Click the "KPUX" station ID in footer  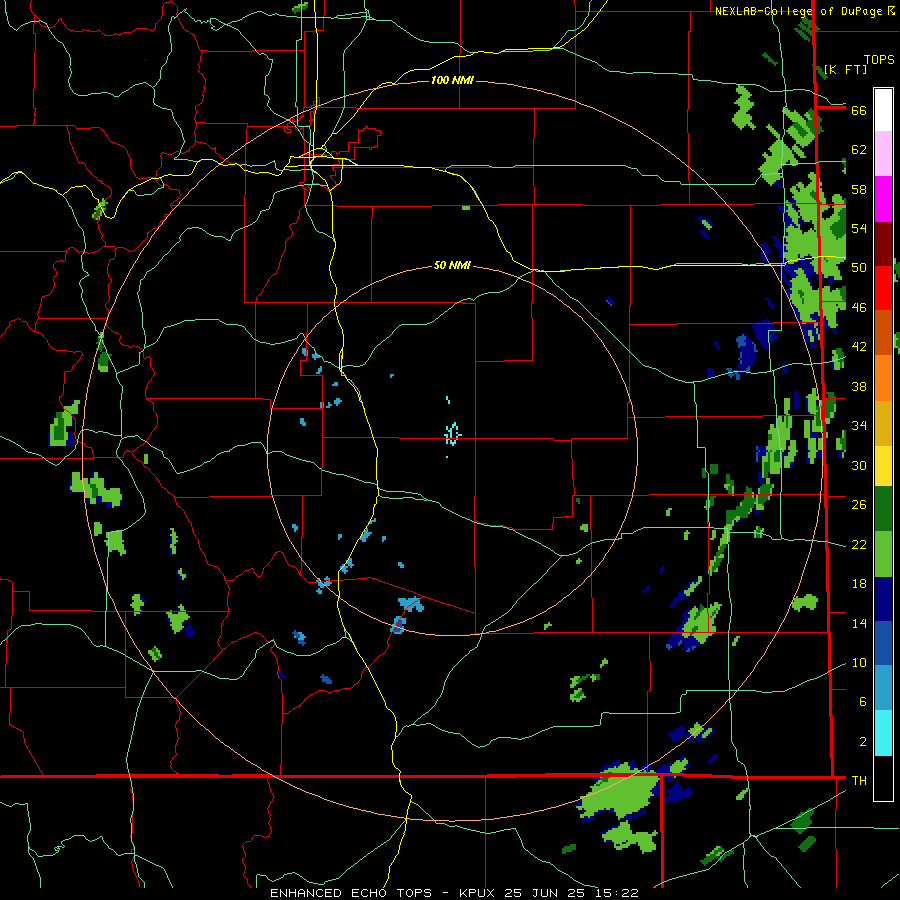click(x=478, y=893)
